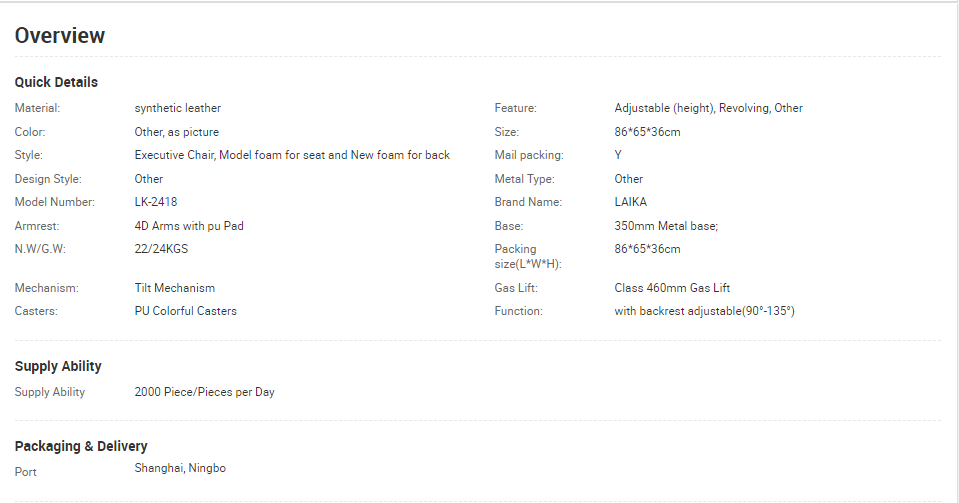Viewport: 959px width, 503px height.
Task: Select the Class 460mm Gas Lift value
Action: (672, 288)
